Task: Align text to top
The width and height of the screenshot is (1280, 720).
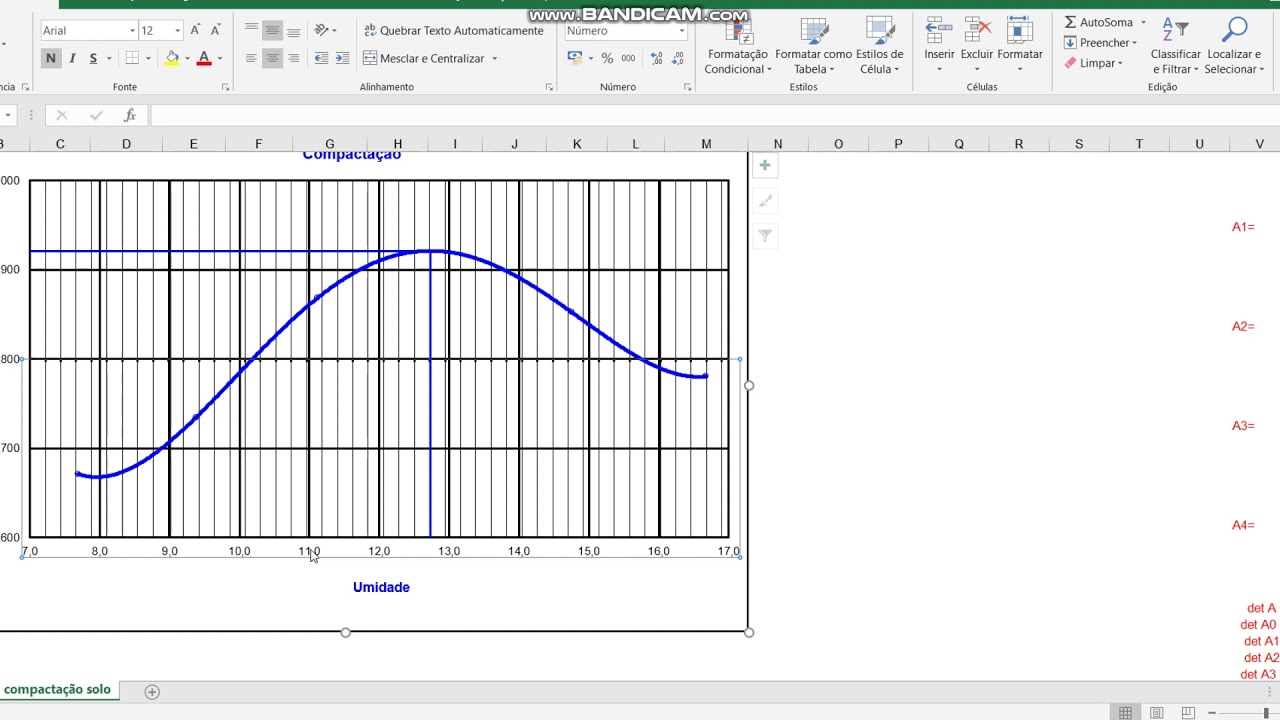Action: (251, 31)
